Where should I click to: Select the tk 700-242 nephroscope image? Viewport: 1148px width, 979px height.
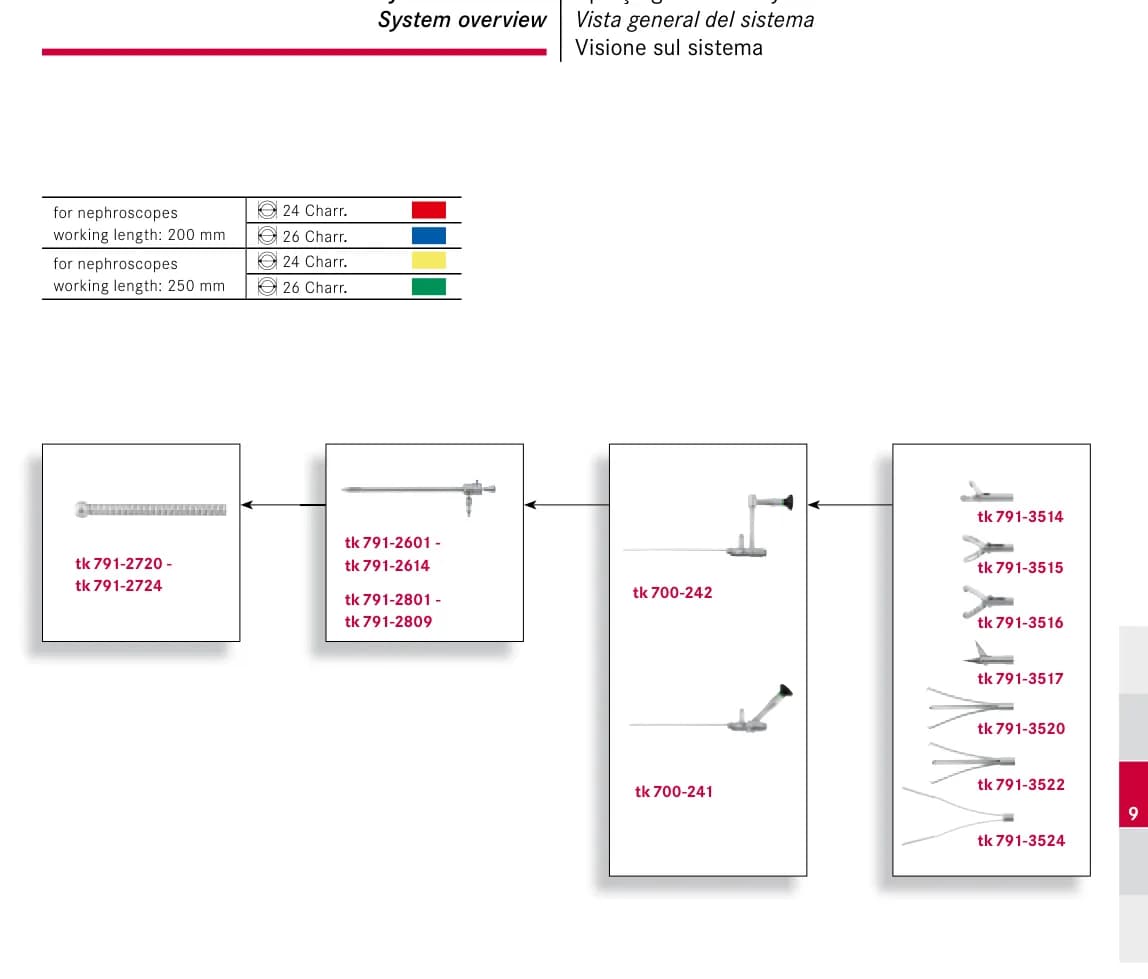click(x=708, y=524)
